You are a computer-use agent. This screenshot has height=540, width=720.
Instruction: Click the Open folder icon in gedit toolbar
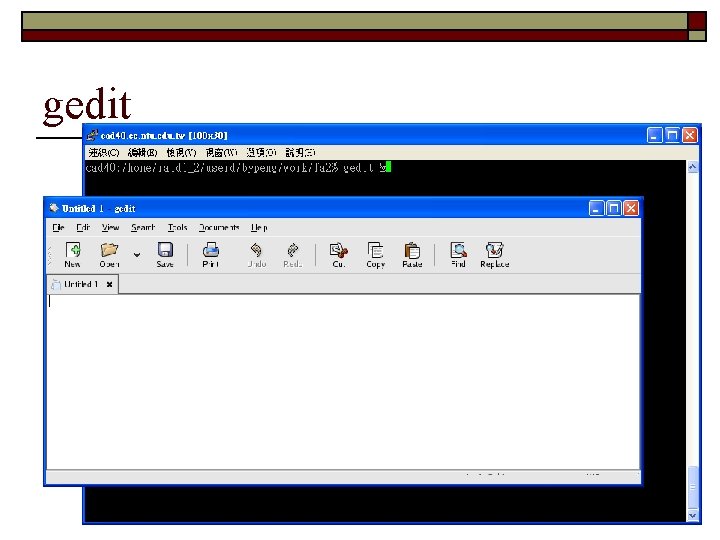(109, 250)
